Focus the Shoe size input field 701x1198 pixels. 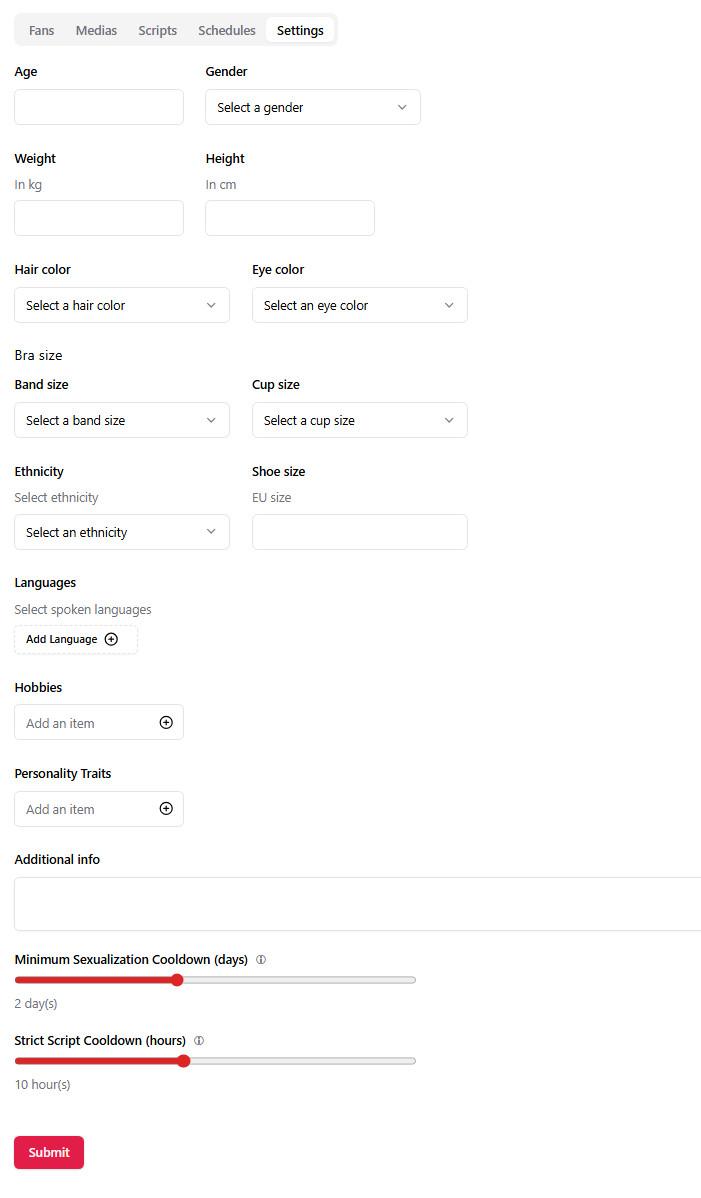pos(360,533)
